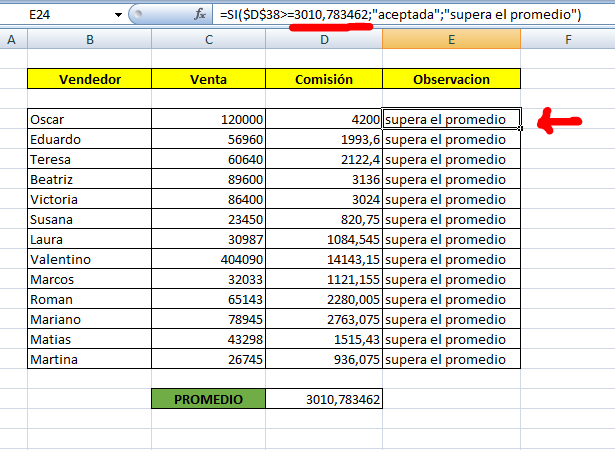Select column B header
This screenshot has width=615, height=450.
pos(89,39)
